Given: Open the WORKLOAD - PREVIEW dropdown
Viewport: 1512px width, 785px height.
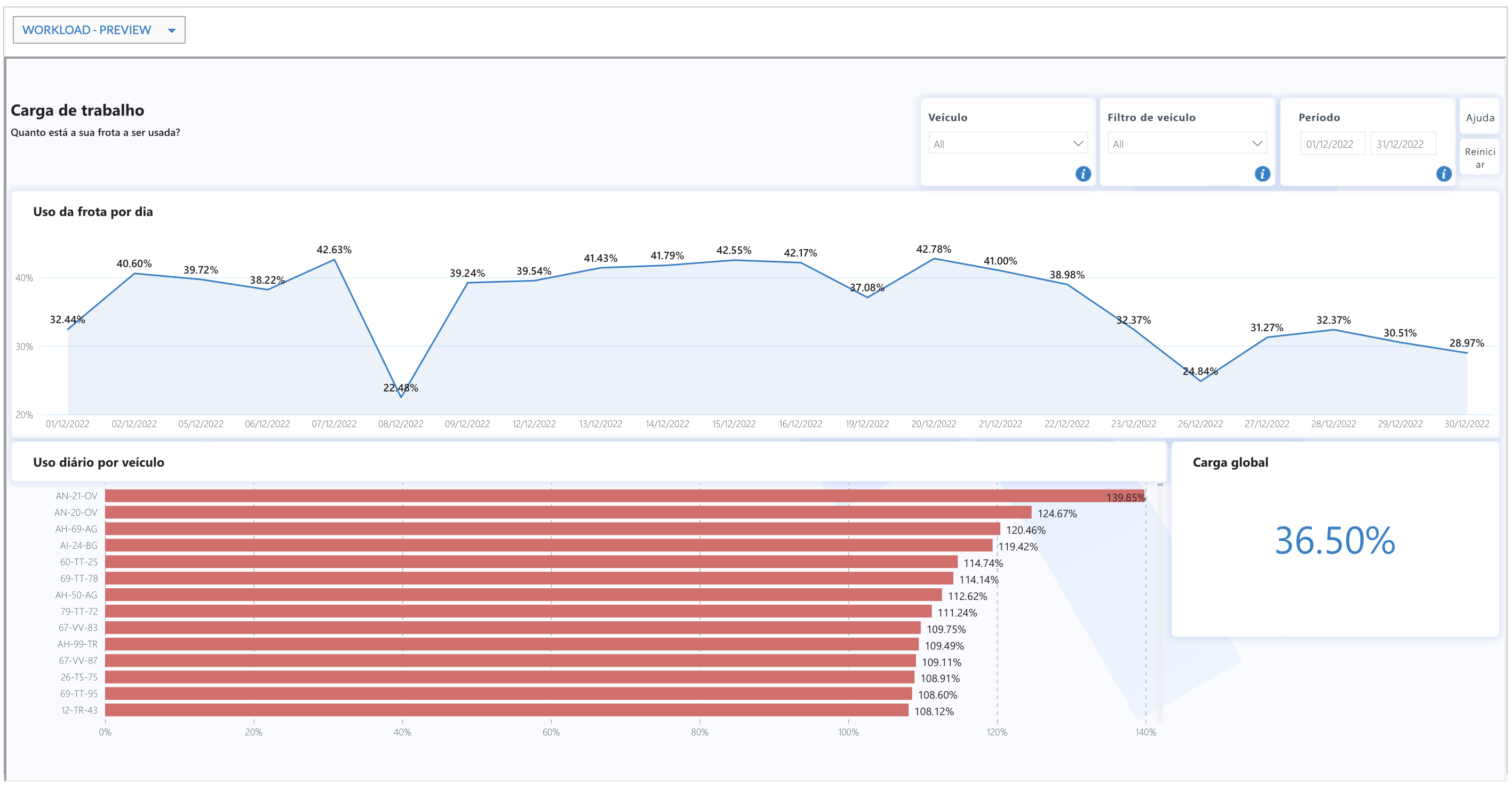Looking at the screenshot, I should coord(99,30).
